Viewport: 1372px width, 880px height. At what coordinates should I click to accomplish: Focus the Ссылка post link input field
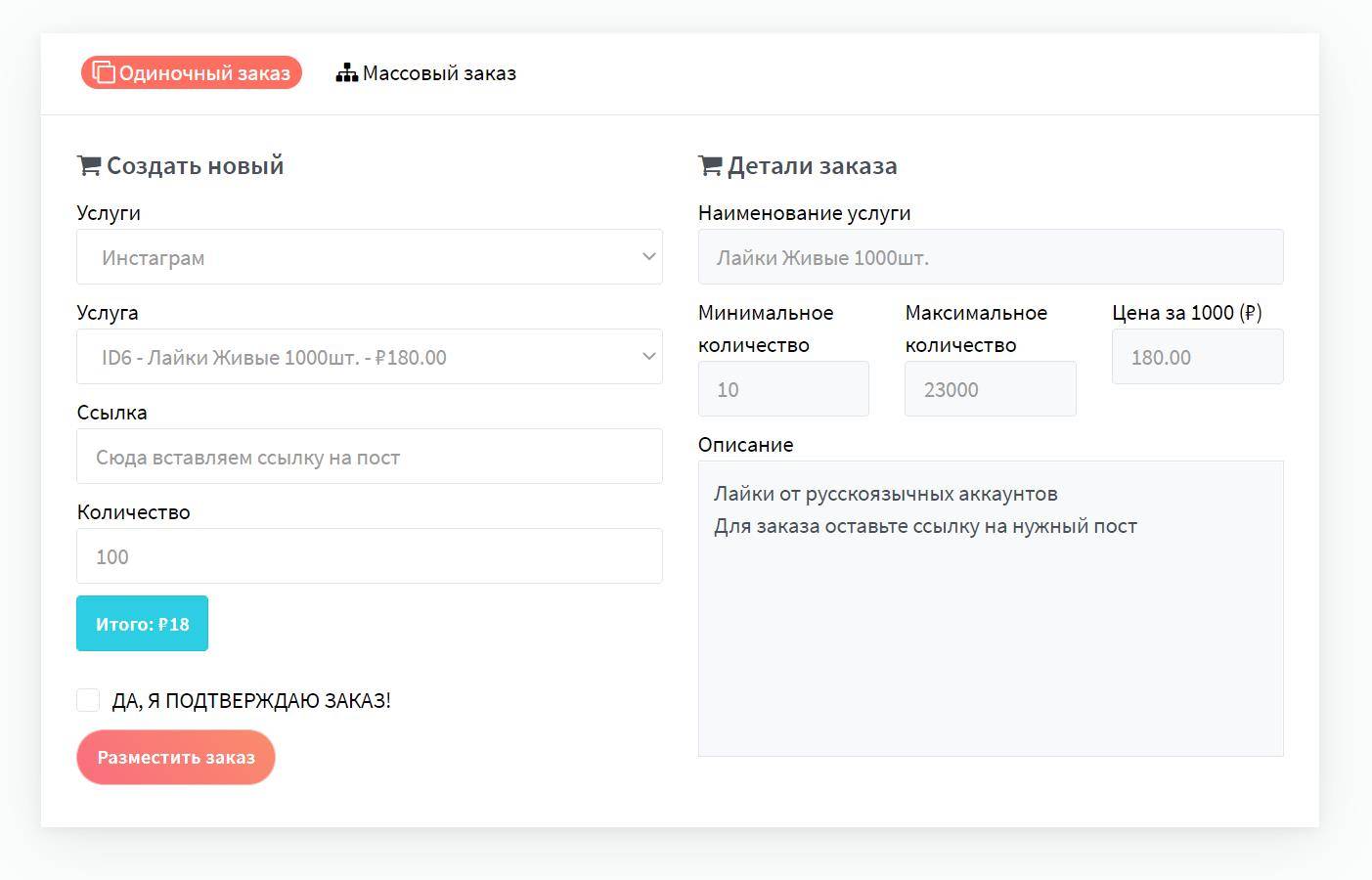tap(370, 457)
